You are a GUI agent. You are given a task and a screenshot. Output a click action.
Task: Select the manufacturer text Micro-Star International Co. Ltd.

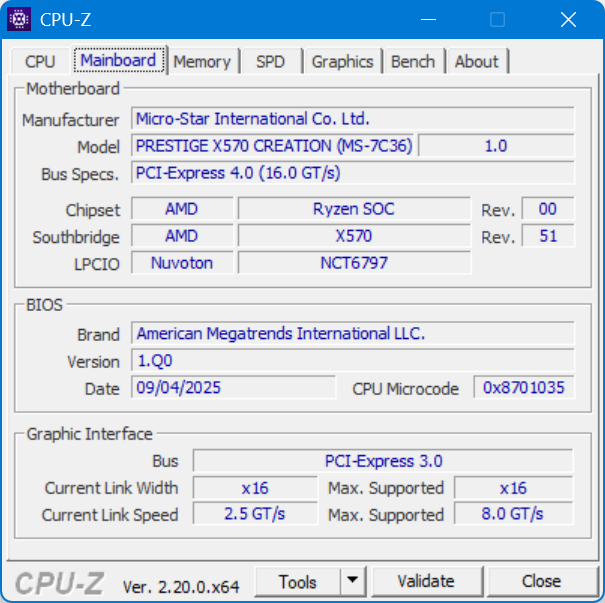point(253,119)
